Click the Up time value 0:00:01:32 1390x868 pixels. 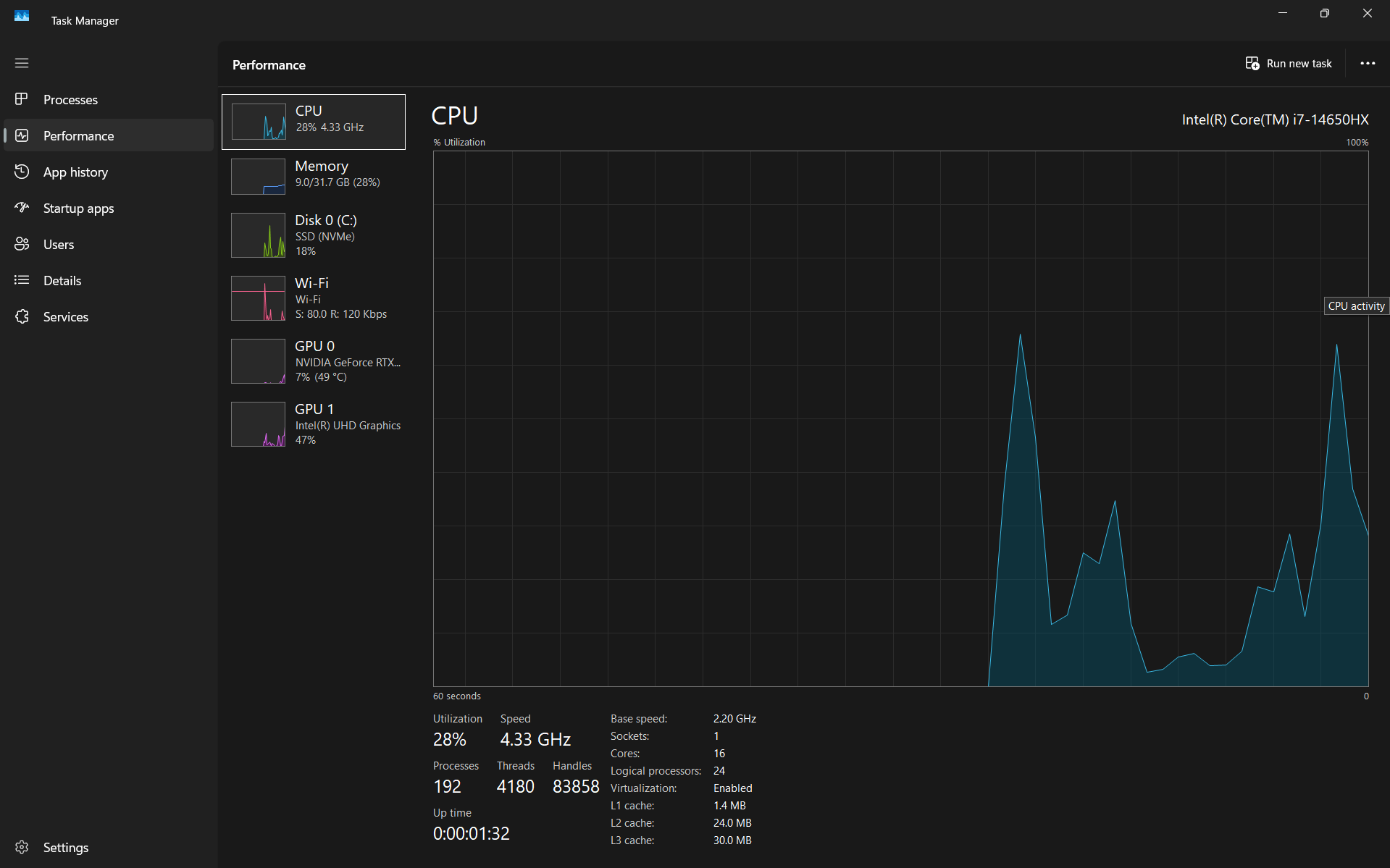[471, 833]
